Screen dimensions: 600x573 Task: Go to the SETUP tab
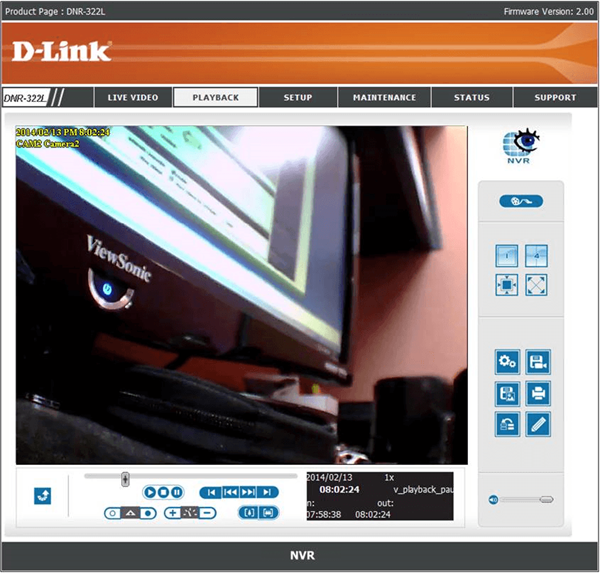coord(298,98)
